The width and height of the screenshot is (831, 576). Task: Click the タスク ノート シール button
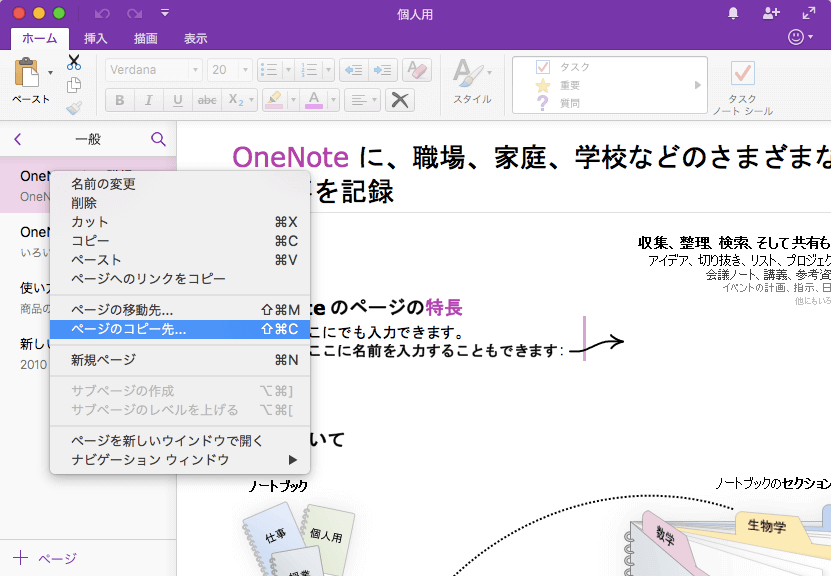[742, 88]
